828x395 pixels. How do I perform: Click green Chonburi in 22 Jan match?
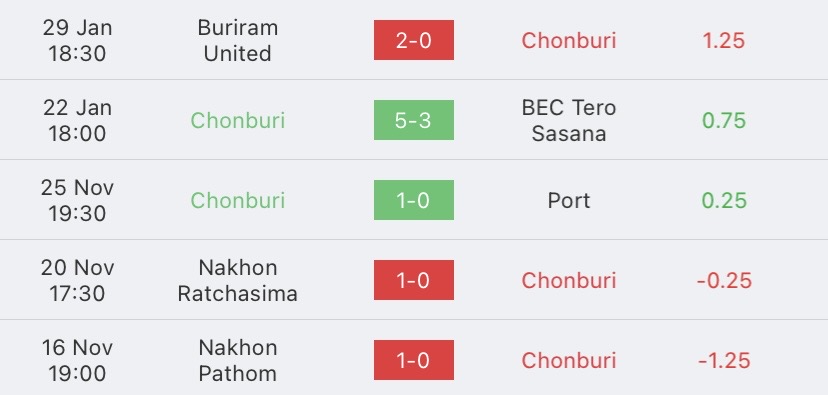238,120
